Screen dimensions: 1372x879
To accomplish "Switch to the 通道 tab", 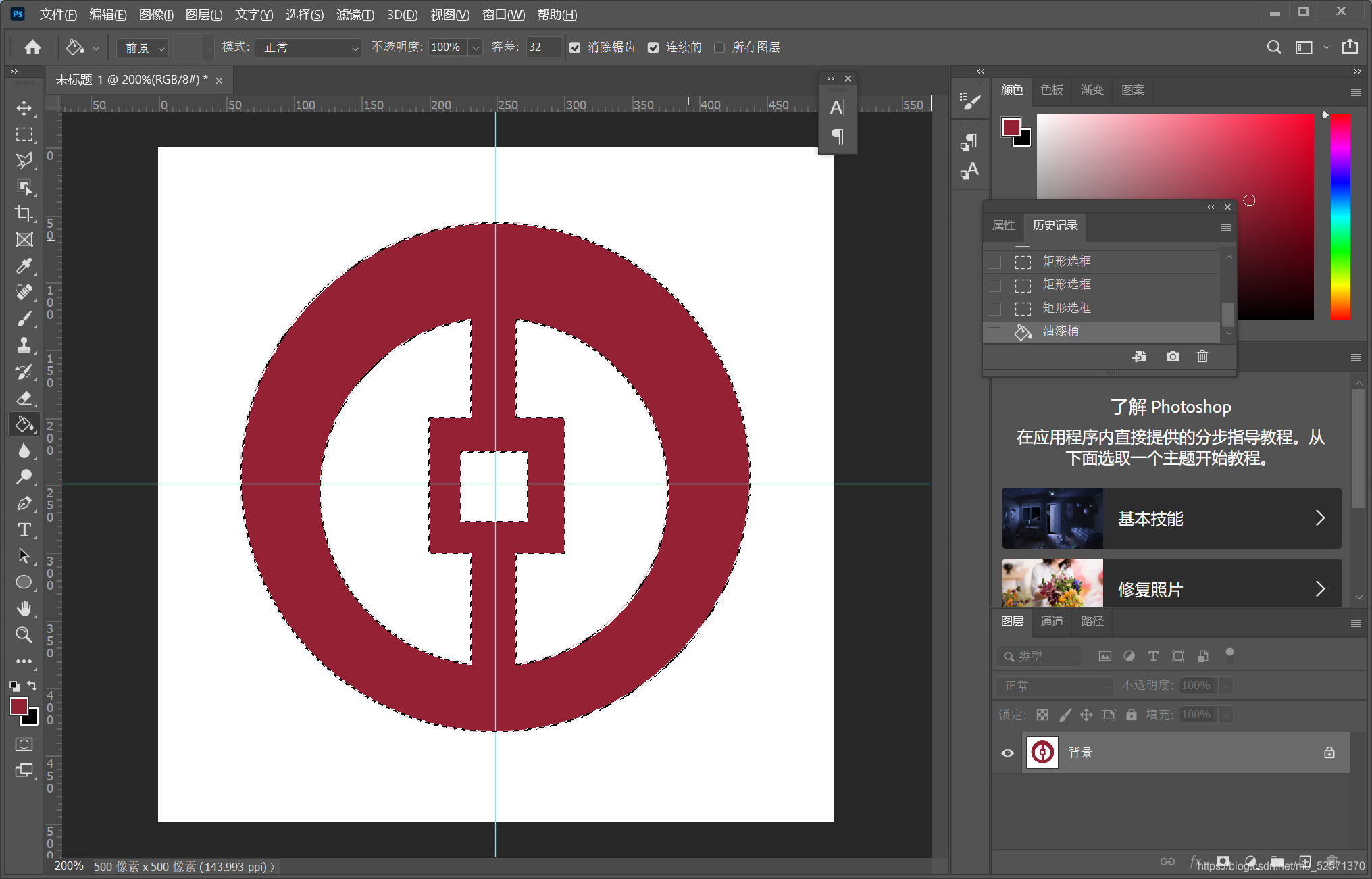I will coord(1052,621).
